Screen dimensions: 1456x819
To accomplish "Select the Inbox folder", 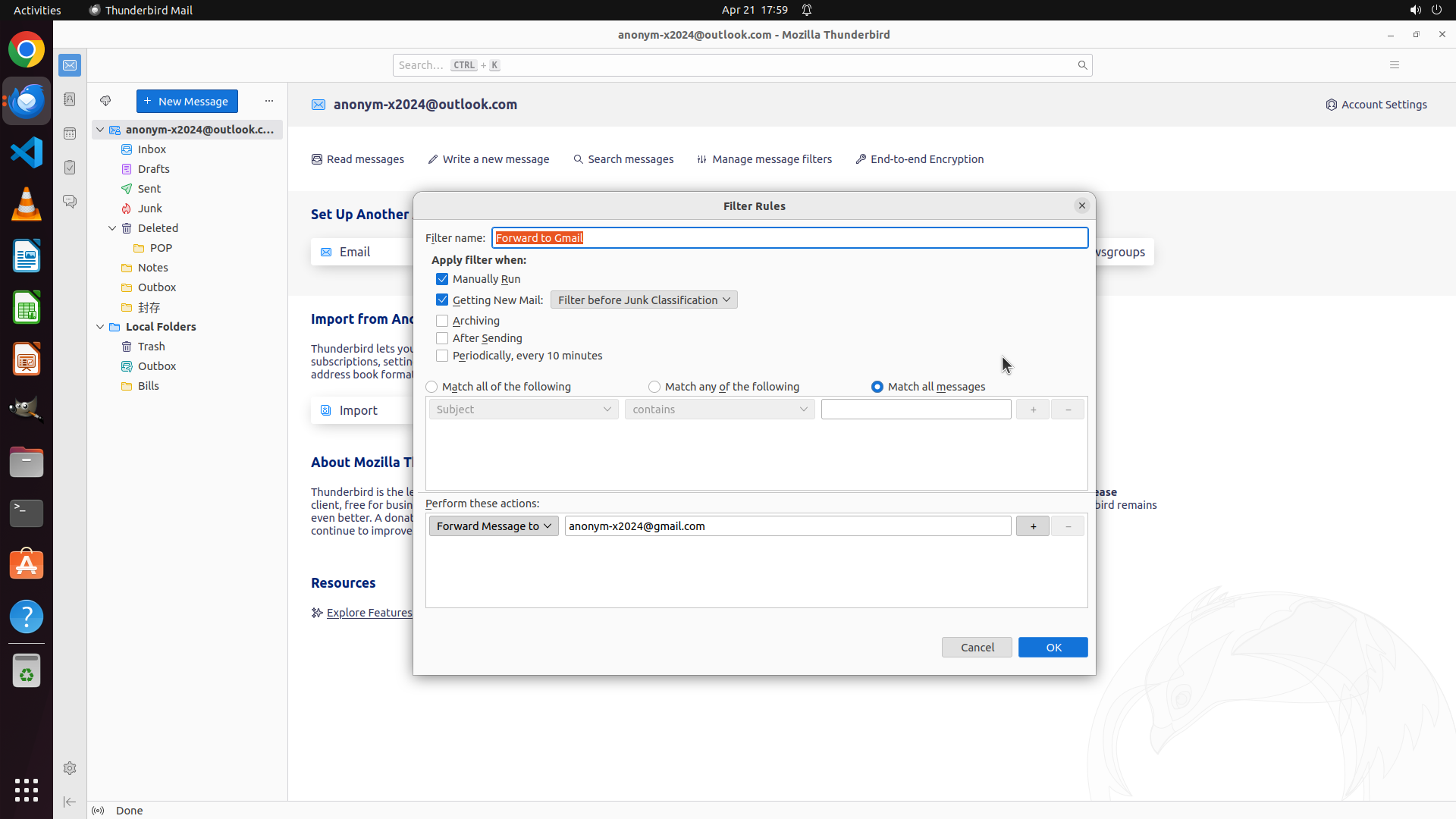I will tap(152, 149).
